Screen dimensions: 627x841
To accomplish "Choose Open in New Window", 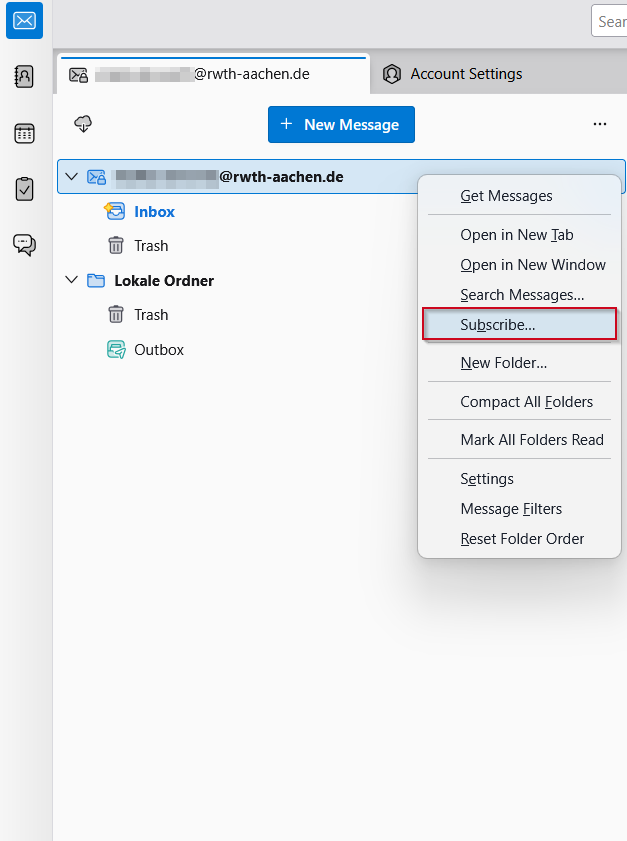I will (x=519, y=265).
